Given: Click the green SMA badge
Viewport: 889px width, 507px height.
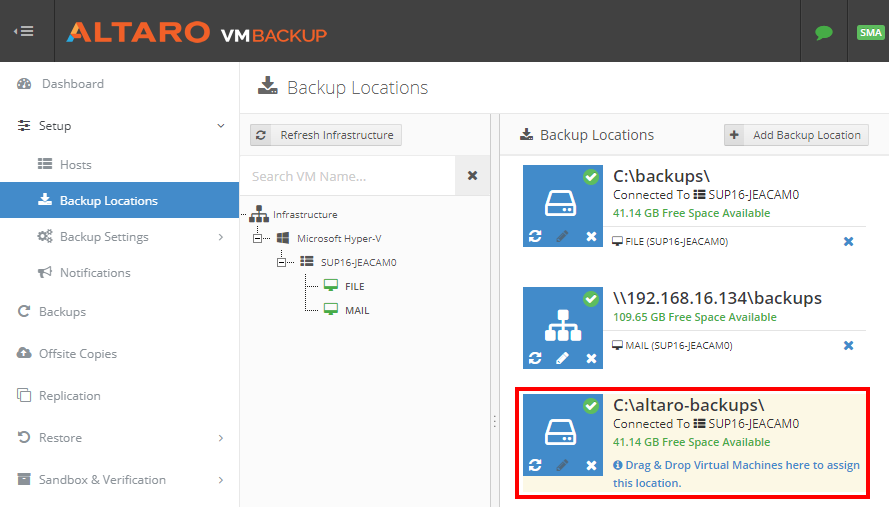Looking at the screenshot, I should [x=870, y=32].
